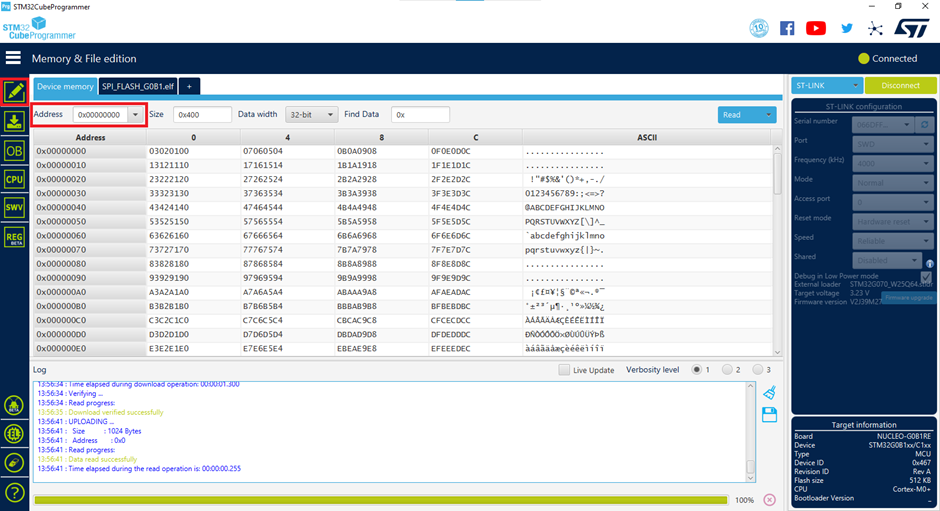
Task: Open the Erasing & Programming download panel
Action: click(x=14, y=122)
